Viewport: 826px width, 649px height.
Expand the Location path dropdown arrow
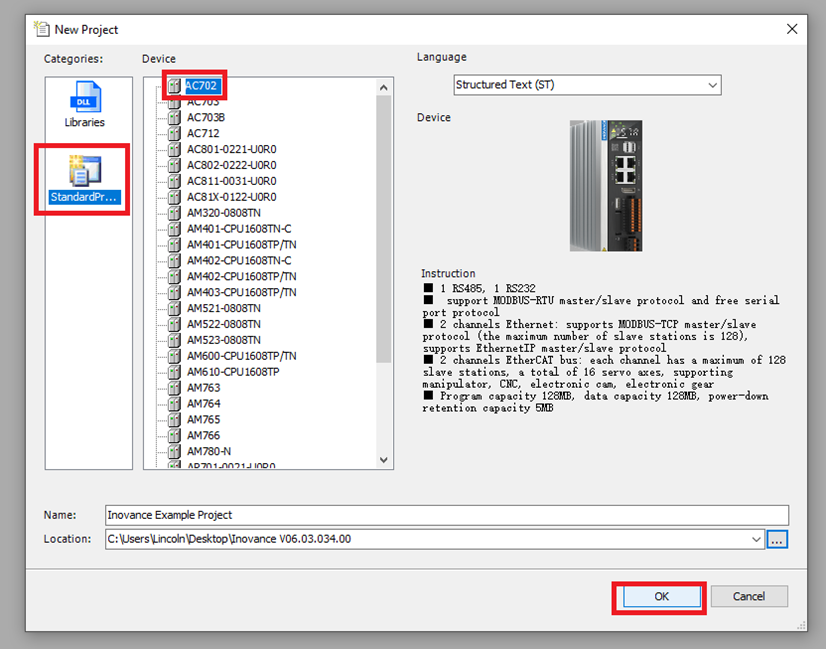[x=756, y=539]
